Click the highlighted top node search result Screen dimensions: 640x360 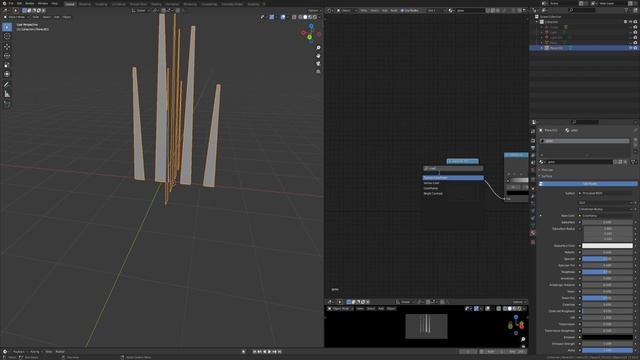pos(453,178)
